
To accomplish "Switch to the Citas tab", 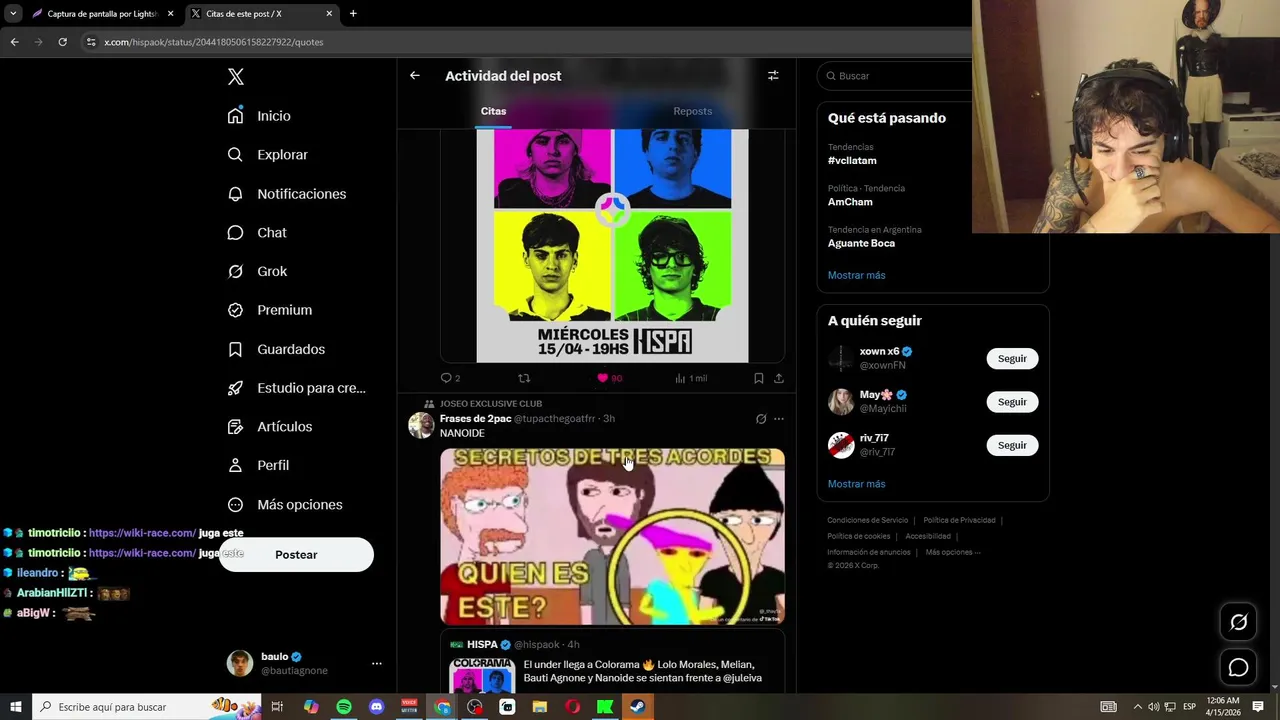I will pos(493,111).
